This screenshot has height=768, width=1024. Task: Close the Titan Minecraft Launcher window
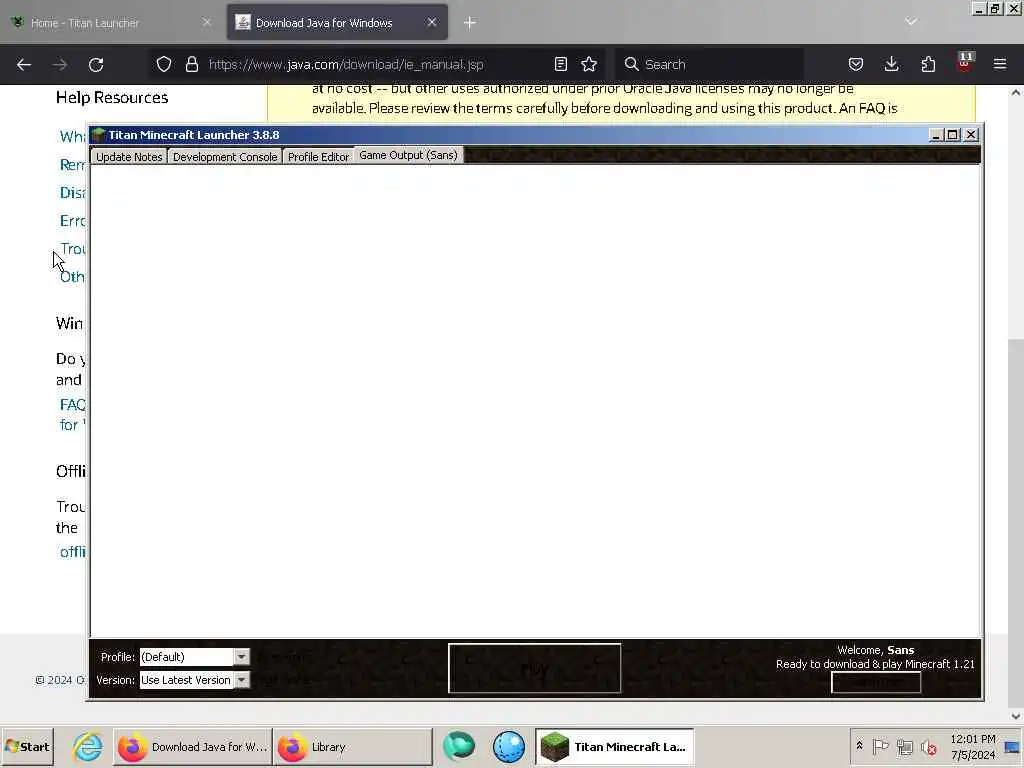pos(971,135)
